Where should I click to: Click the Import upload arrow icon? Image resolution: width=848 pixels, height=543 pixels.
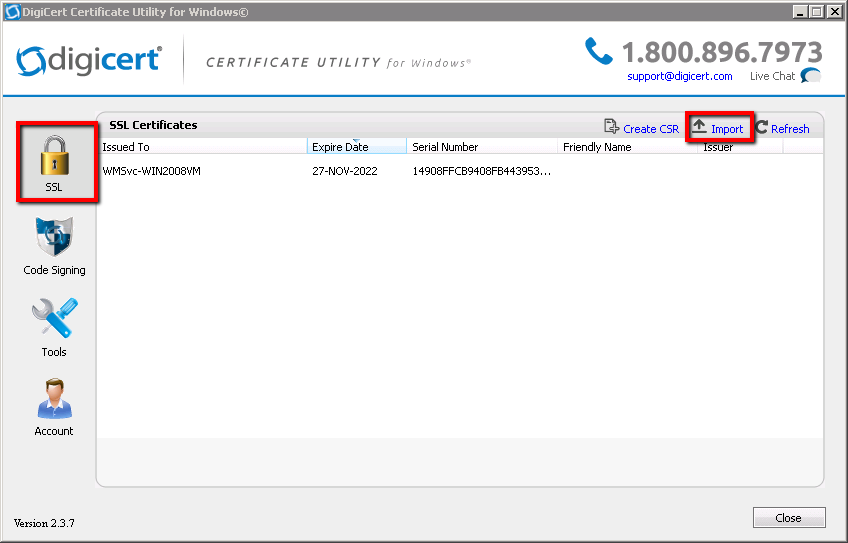click(x=700, y=128)
